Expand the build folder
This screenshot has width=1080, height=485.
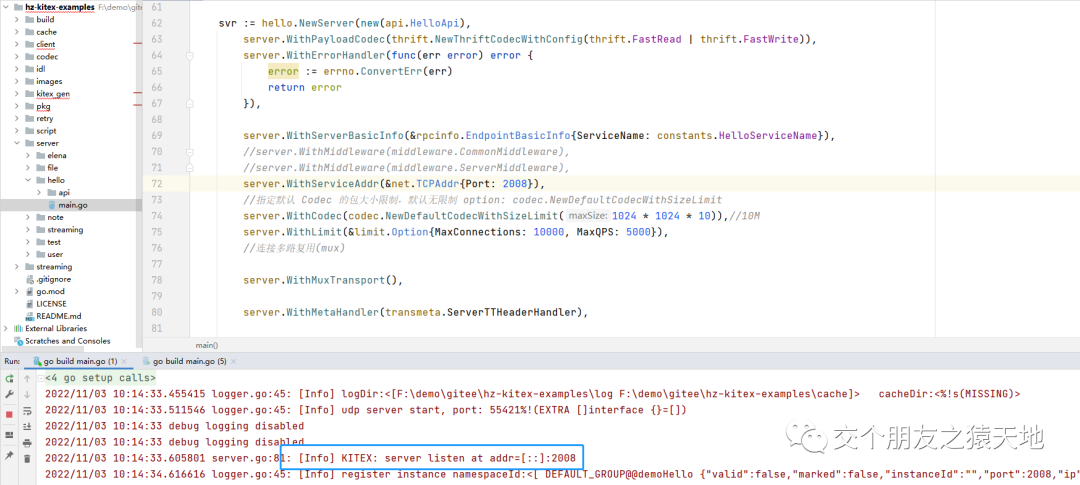coord(17,19)
